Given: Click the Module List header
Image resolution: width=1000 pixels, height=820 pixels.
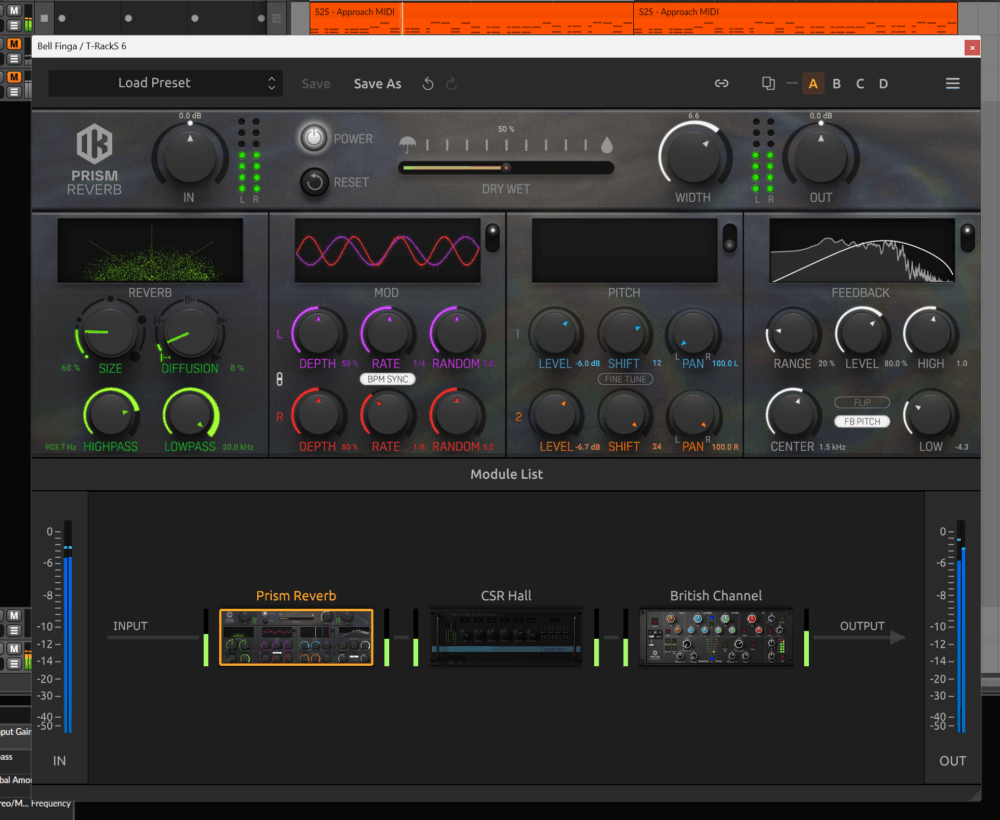Looking at the screenshot, I should [x=506, y=474].
